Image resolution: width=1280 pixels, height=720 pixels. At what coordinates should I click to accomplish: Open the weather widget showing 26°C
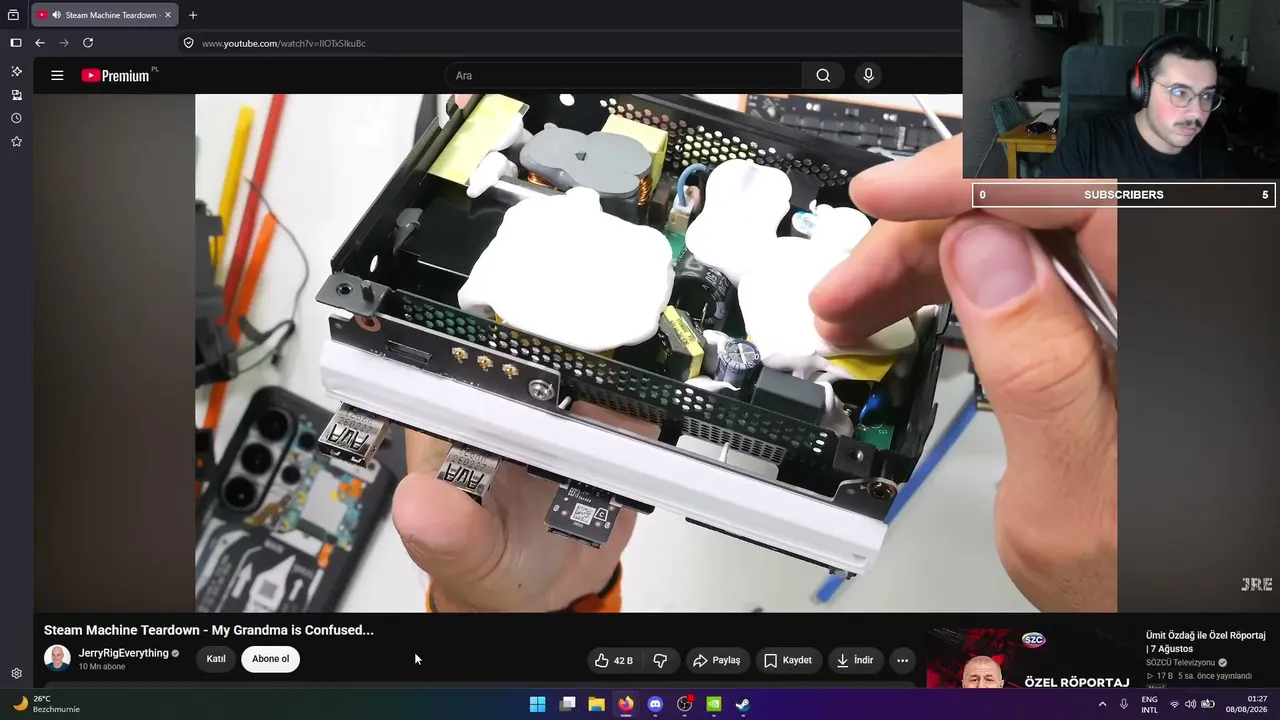47,704
